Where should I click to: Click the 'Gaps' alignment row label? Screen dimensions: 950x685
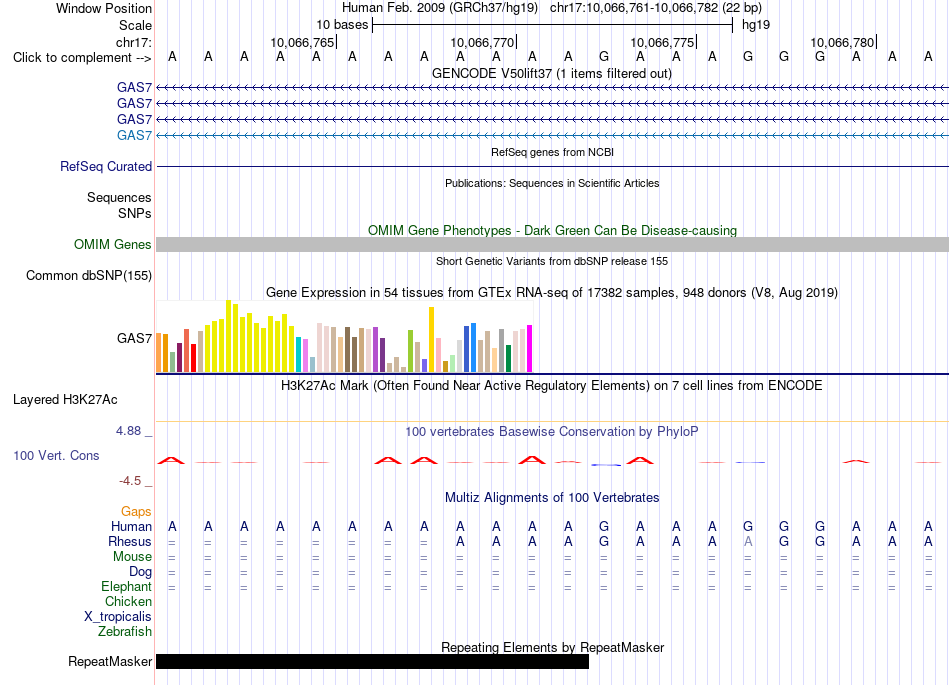click(x=136, y=512)
